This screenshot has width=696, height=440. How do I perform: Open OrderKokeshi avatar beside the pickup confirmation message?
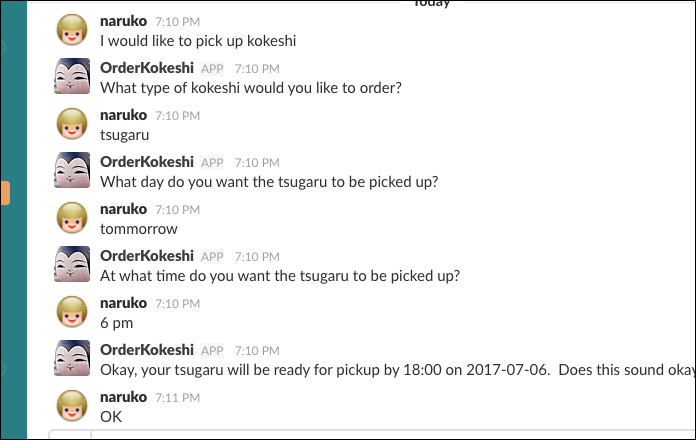(x=74, y=360)
